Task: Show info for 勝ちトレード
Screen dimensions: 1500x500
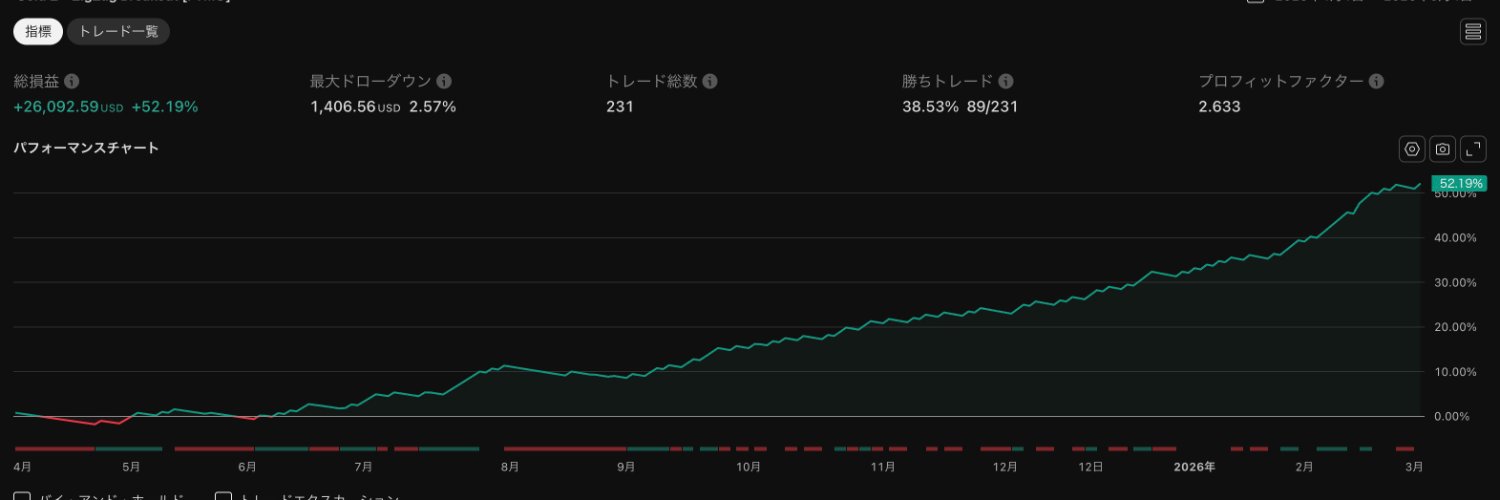Action: coord(1006,82)
